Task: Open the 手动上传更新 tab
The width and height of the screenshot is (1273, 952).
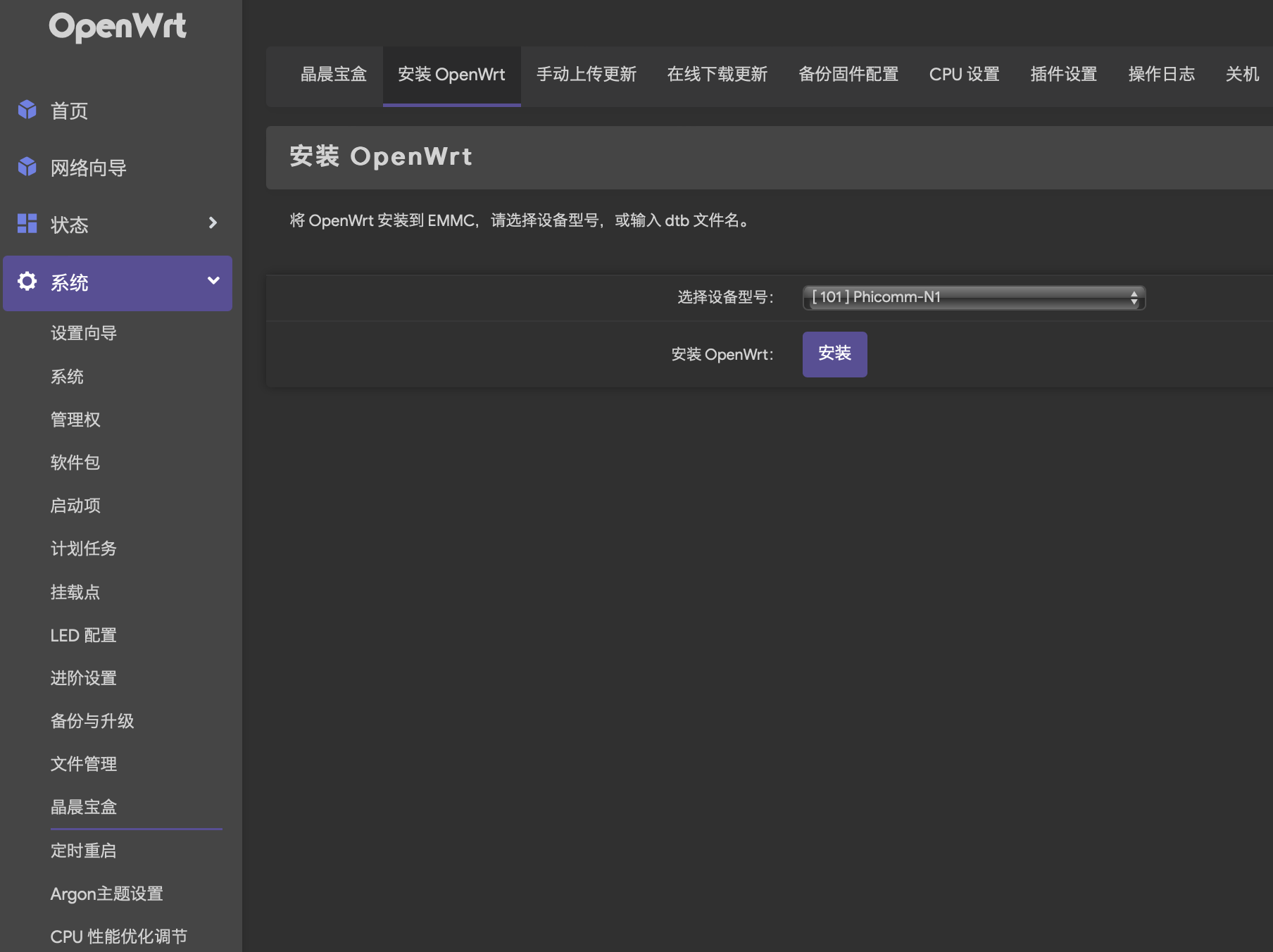Action: coord(586,75)
